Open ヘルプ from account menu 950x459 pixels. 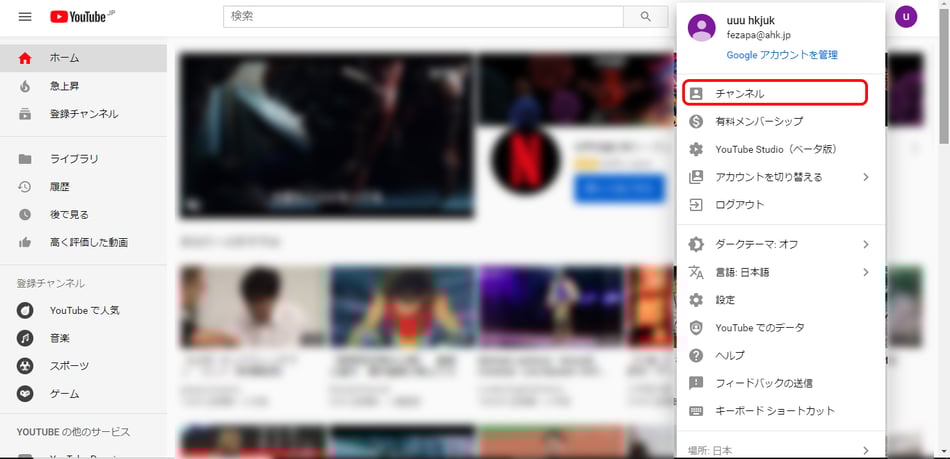tap(781, 355)
